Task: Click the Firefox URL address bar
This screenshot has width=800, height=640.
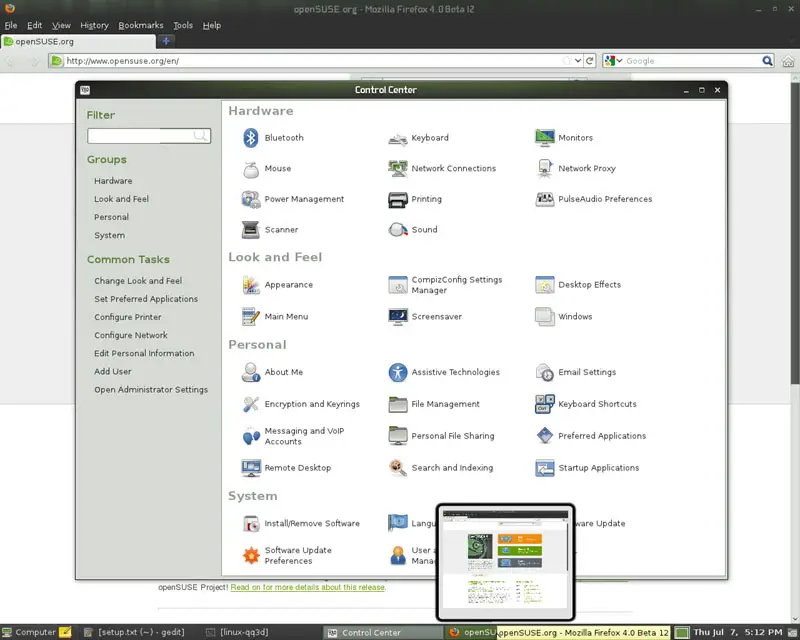Action: (311, 61)
